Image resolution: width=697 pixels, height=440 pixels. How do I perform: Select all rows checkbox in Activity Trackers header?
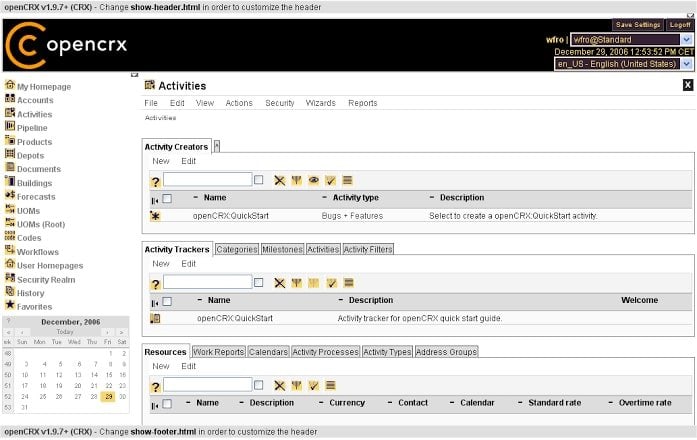coord(167,302)
